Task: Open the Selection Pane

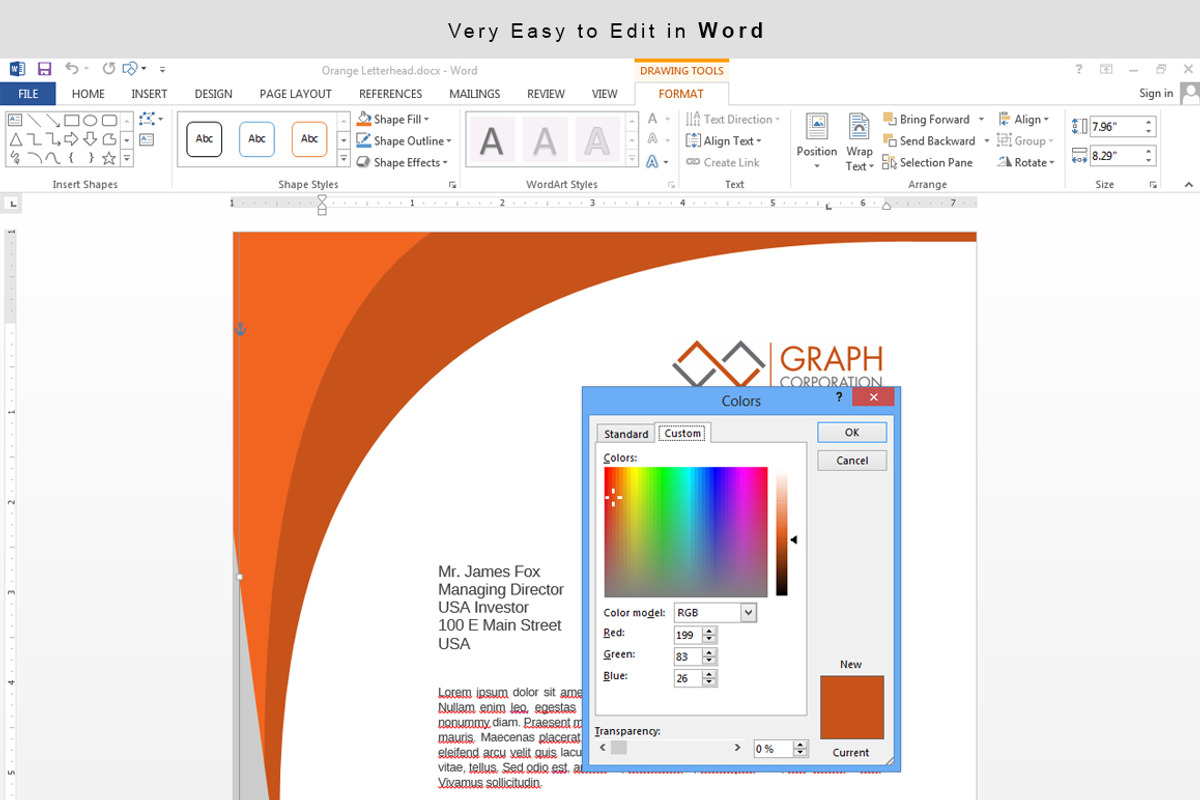Action: [x=927, y=162]
